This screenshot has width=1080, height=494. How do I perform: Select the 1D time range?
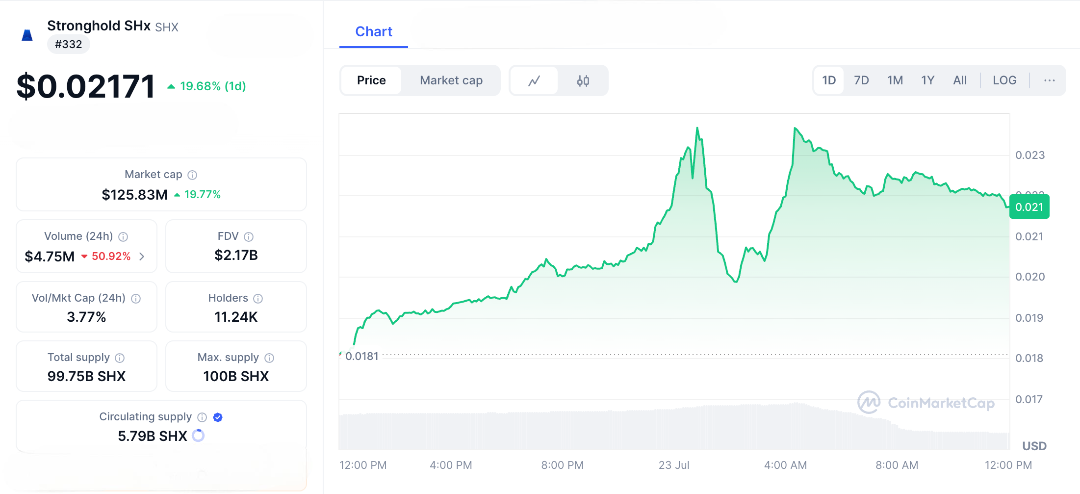829,81
